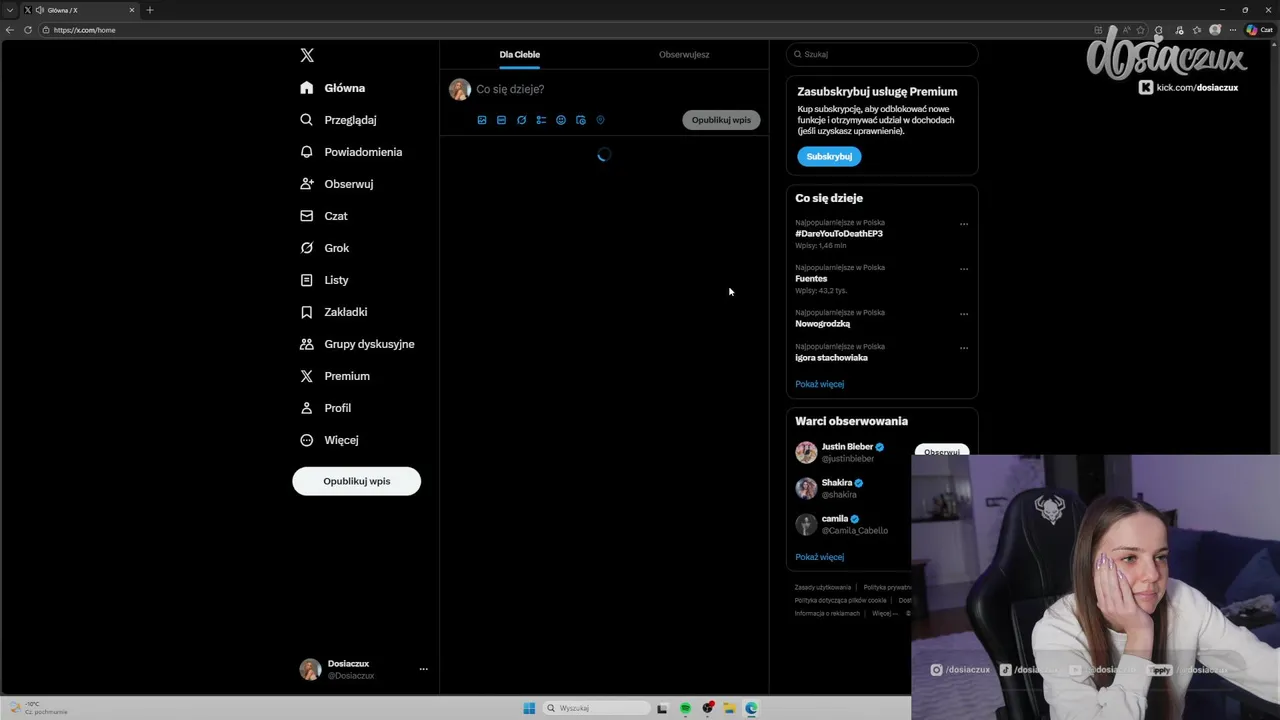The height and width of the screenshot is (720, 1280).
Task: Click the Szukaj search field
Action: tap(882, 54)
